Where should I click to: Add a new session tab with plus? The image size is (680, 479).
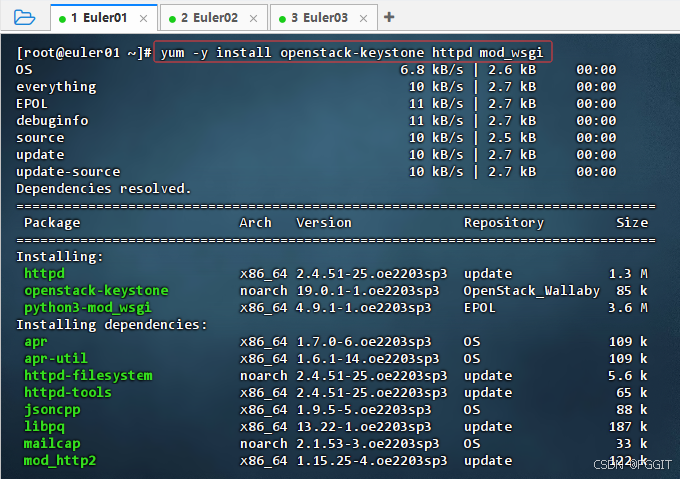tap(389, 17)
